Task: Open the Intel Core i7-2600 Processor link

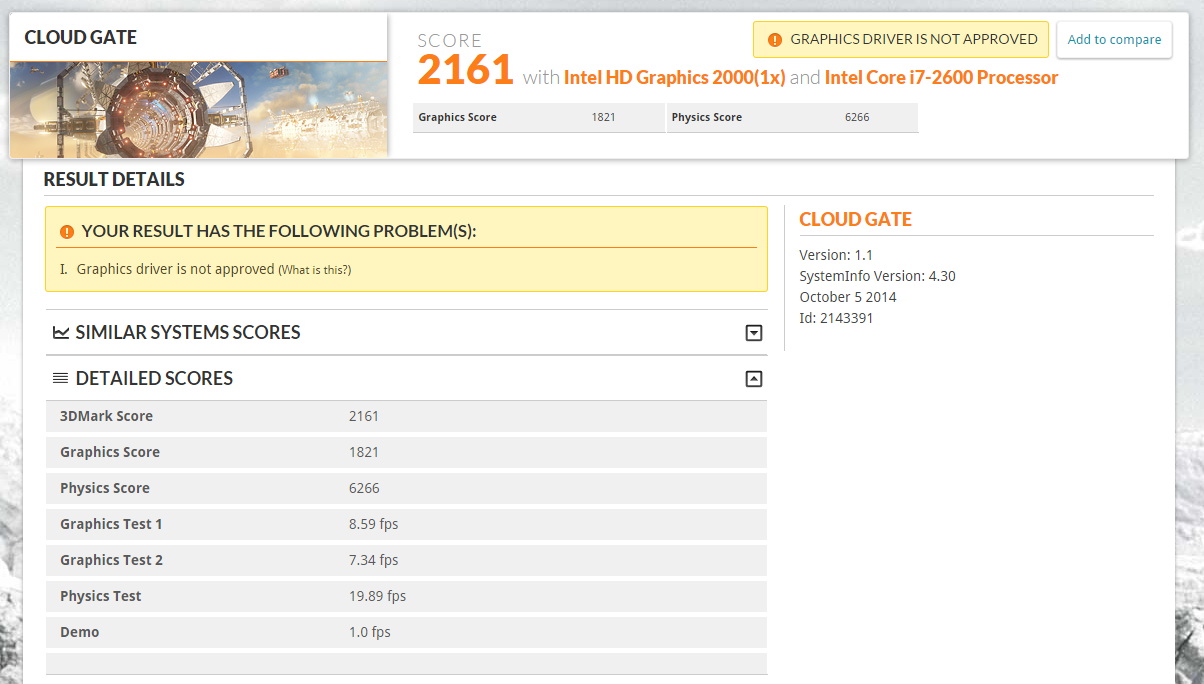Action: tap(941, 78)
